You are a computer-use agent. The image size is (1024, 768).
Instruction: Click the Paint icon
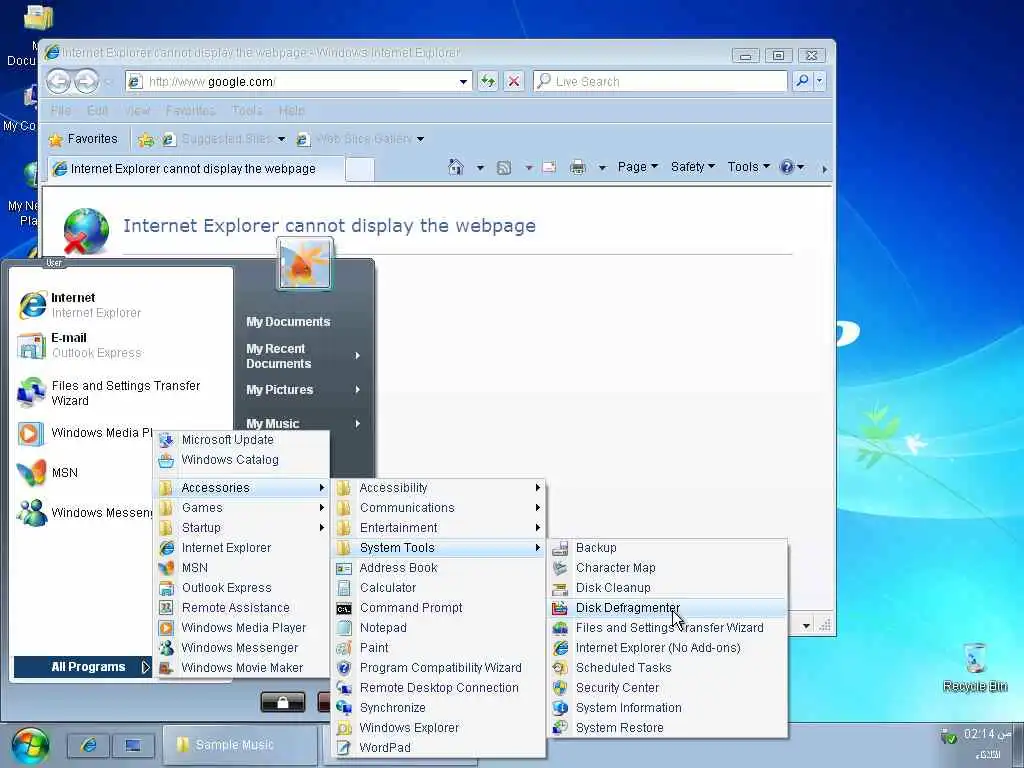344,648
